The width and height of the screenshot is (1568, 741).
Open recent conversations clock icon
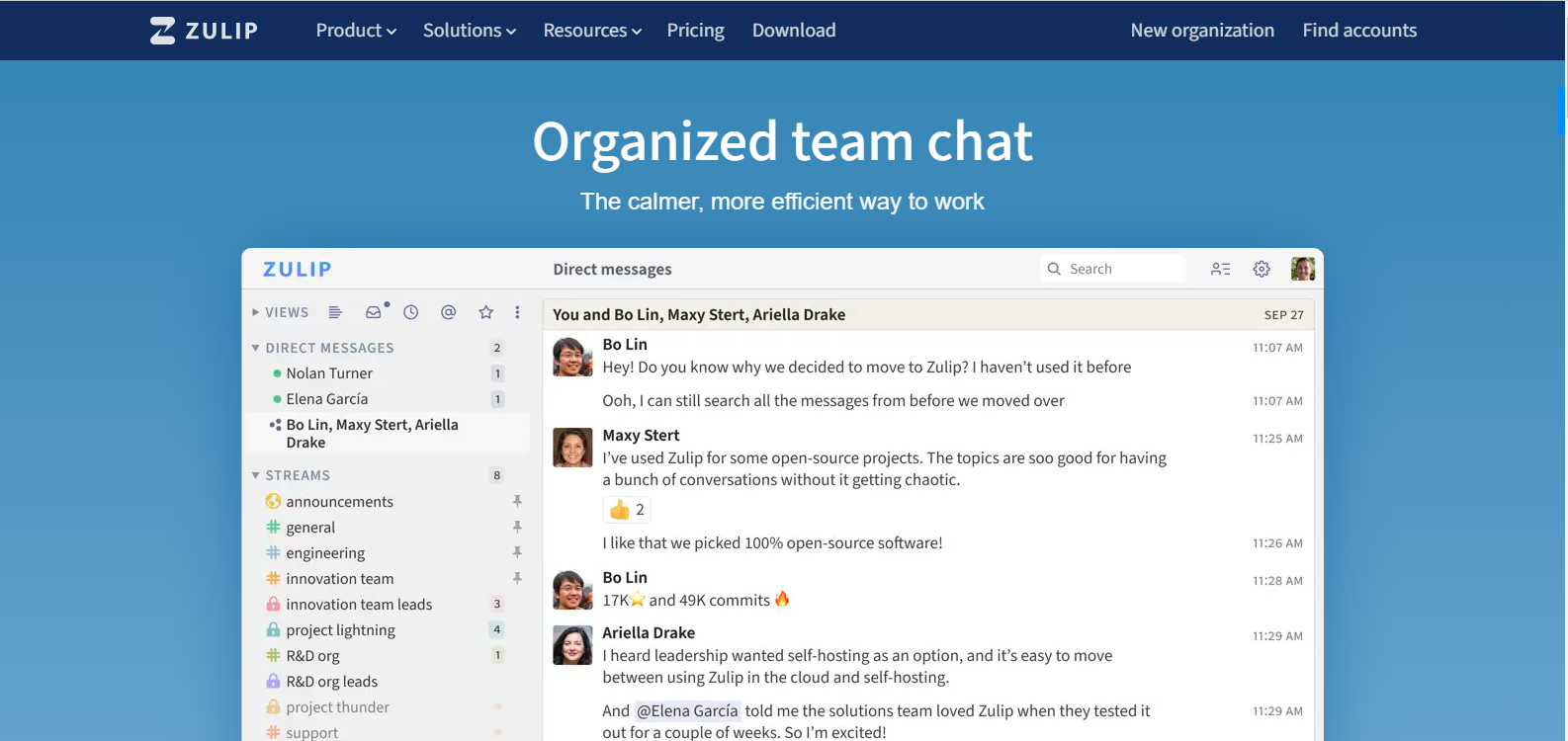[411, 312]
